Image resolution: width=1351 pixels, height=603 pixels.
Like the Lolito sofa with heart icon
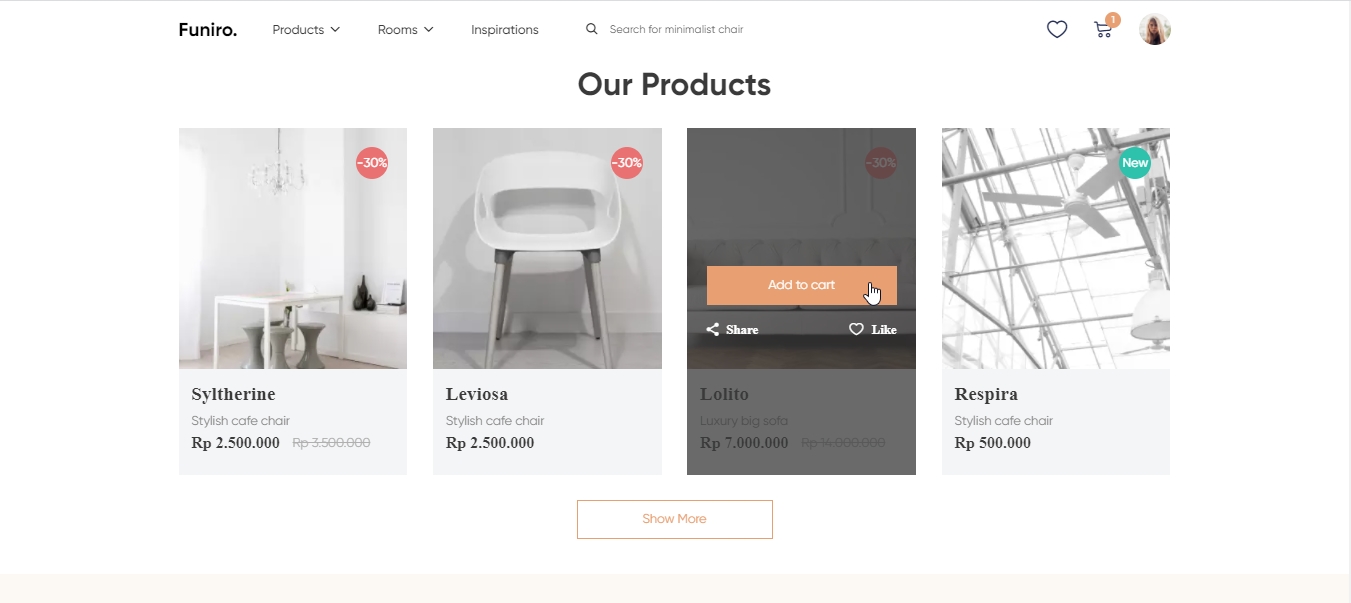[x=856, y=330]
